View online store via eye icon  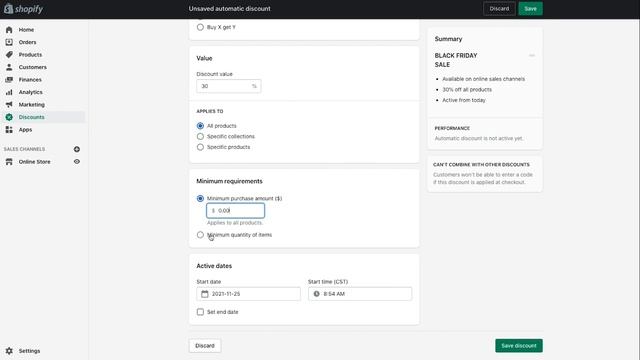click(x=77, y=162)
